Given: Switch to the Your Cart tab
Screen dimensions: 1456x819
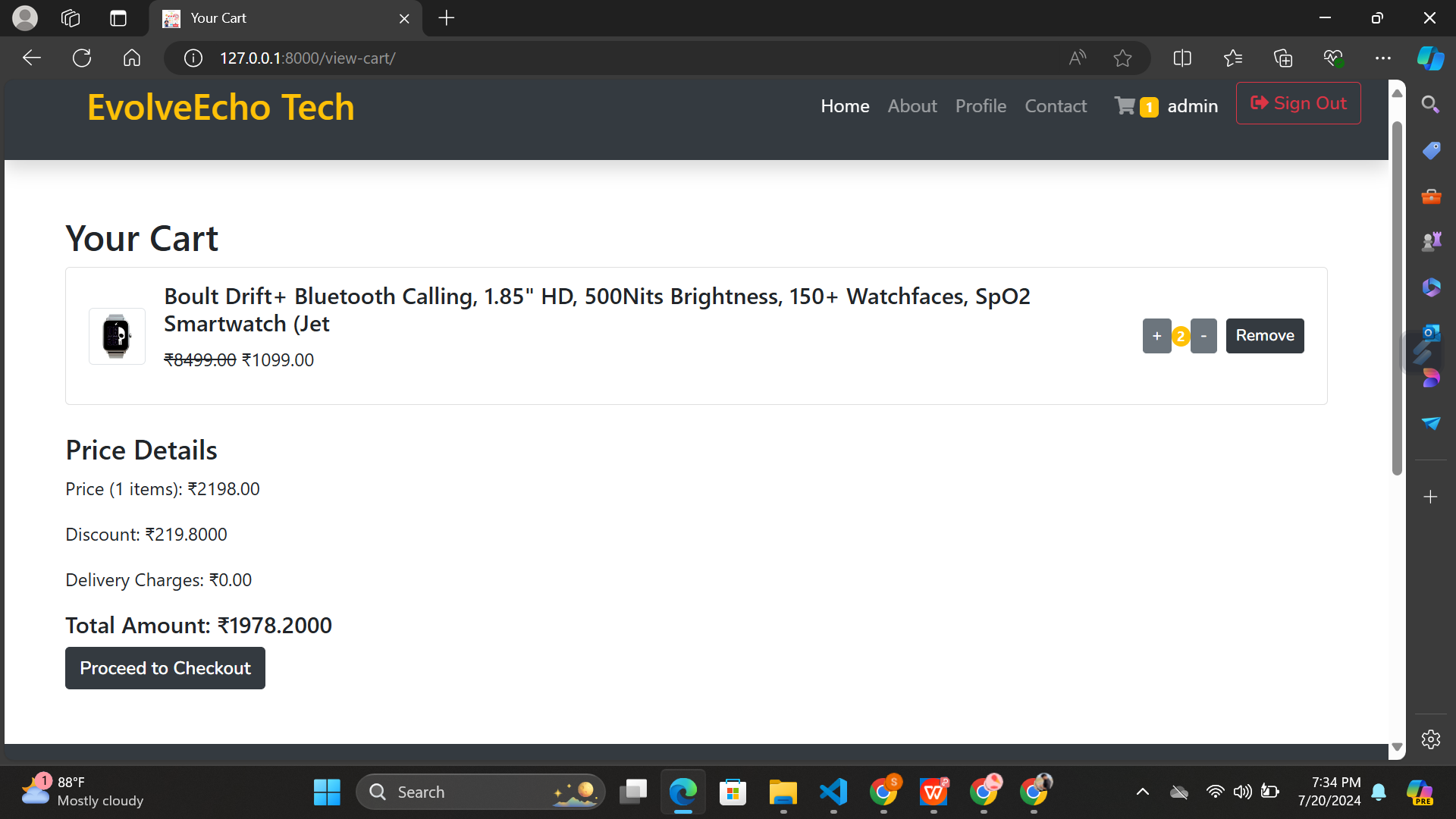Looking at the screenshot, I should tap(285, 18).
